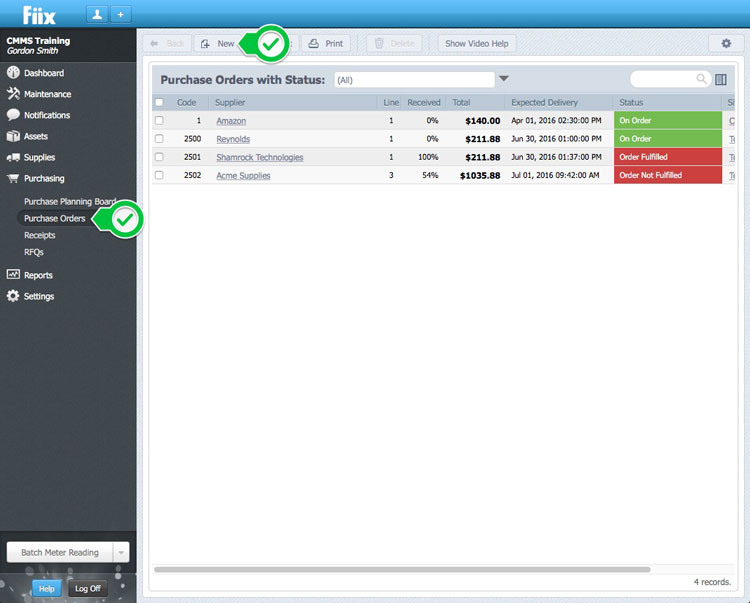The height and width of the screenshot is (603, 750).
Task: Click the $1035.88 total cell
Action: 480,175
